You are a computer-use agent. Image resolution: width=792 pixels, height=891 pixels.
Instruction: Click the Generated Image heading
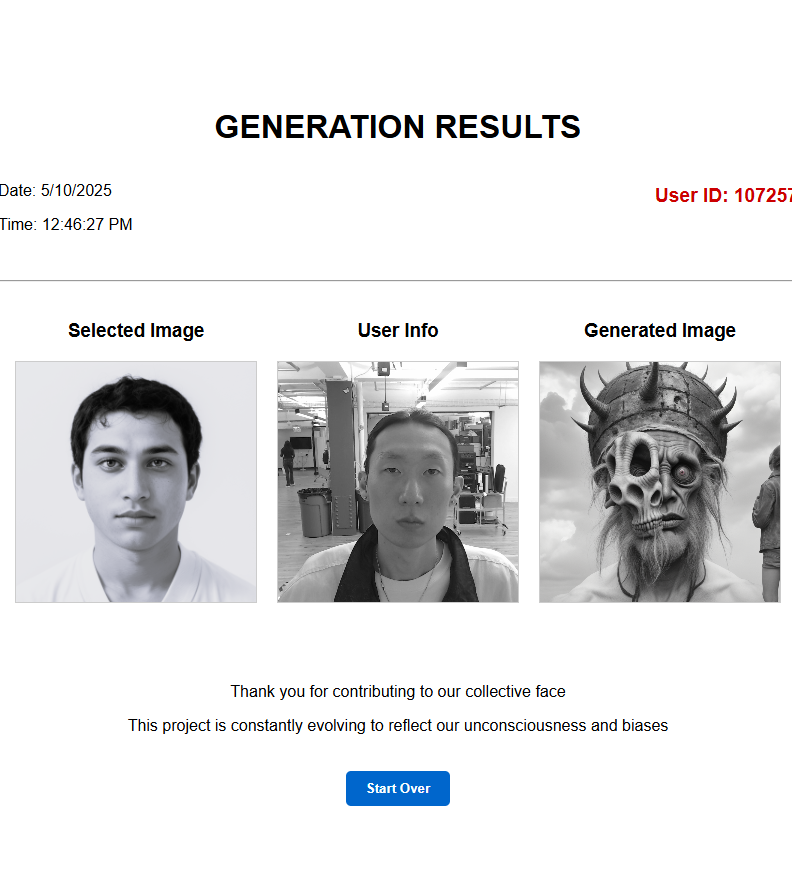pyautogui.click(x=660, y=330)
